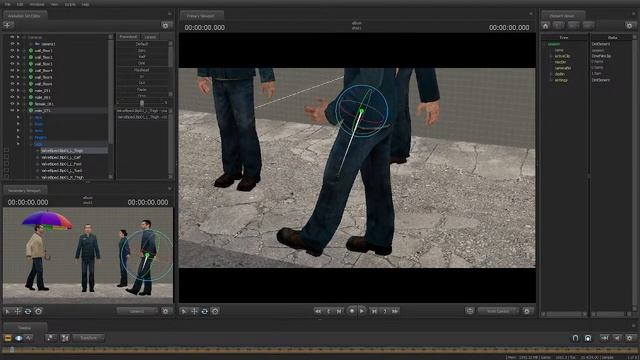
Task: Expand the clipBin node in the Element Viewer
Action: pos(551,74)
